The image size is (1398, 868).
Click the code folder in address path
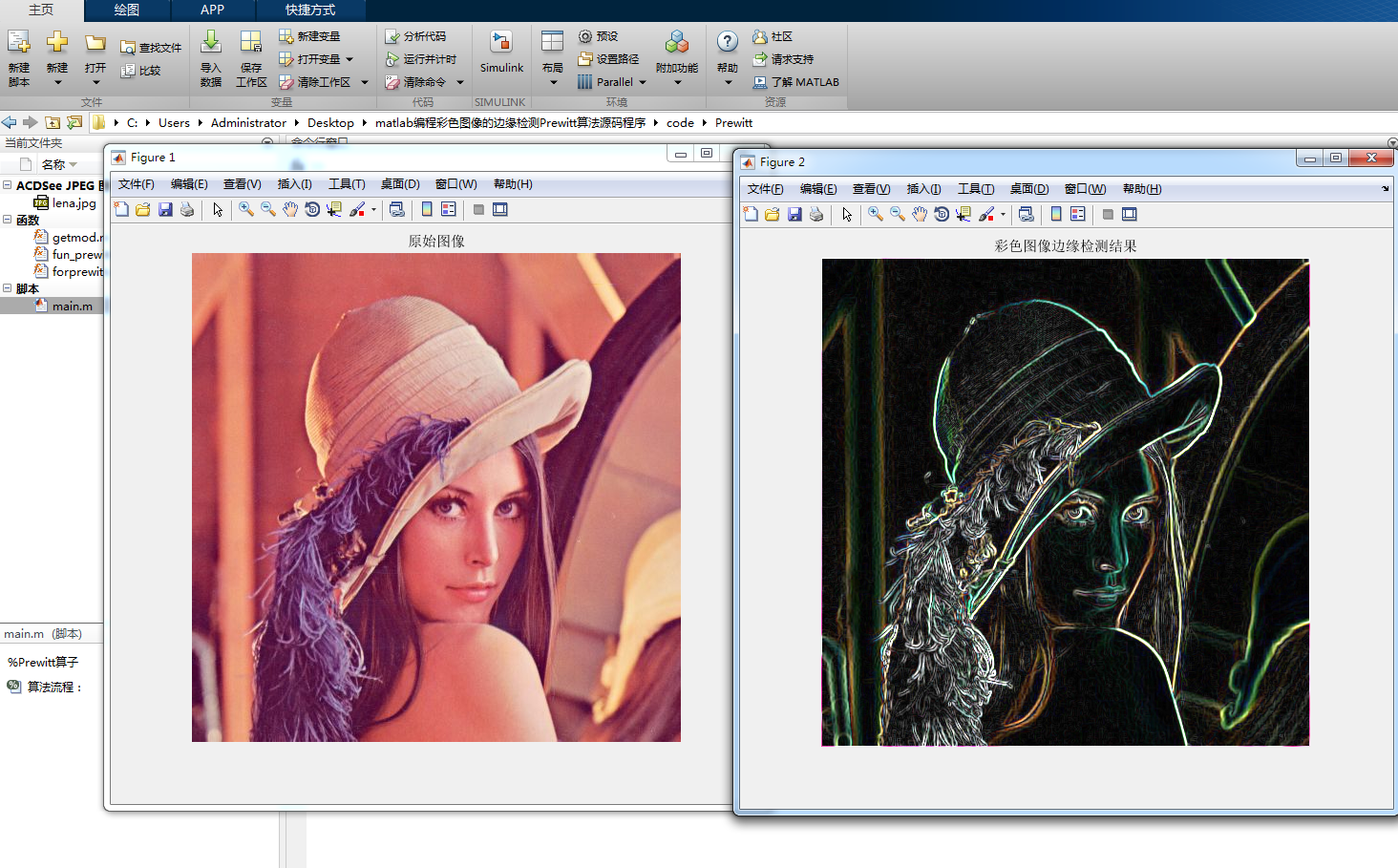680,122
